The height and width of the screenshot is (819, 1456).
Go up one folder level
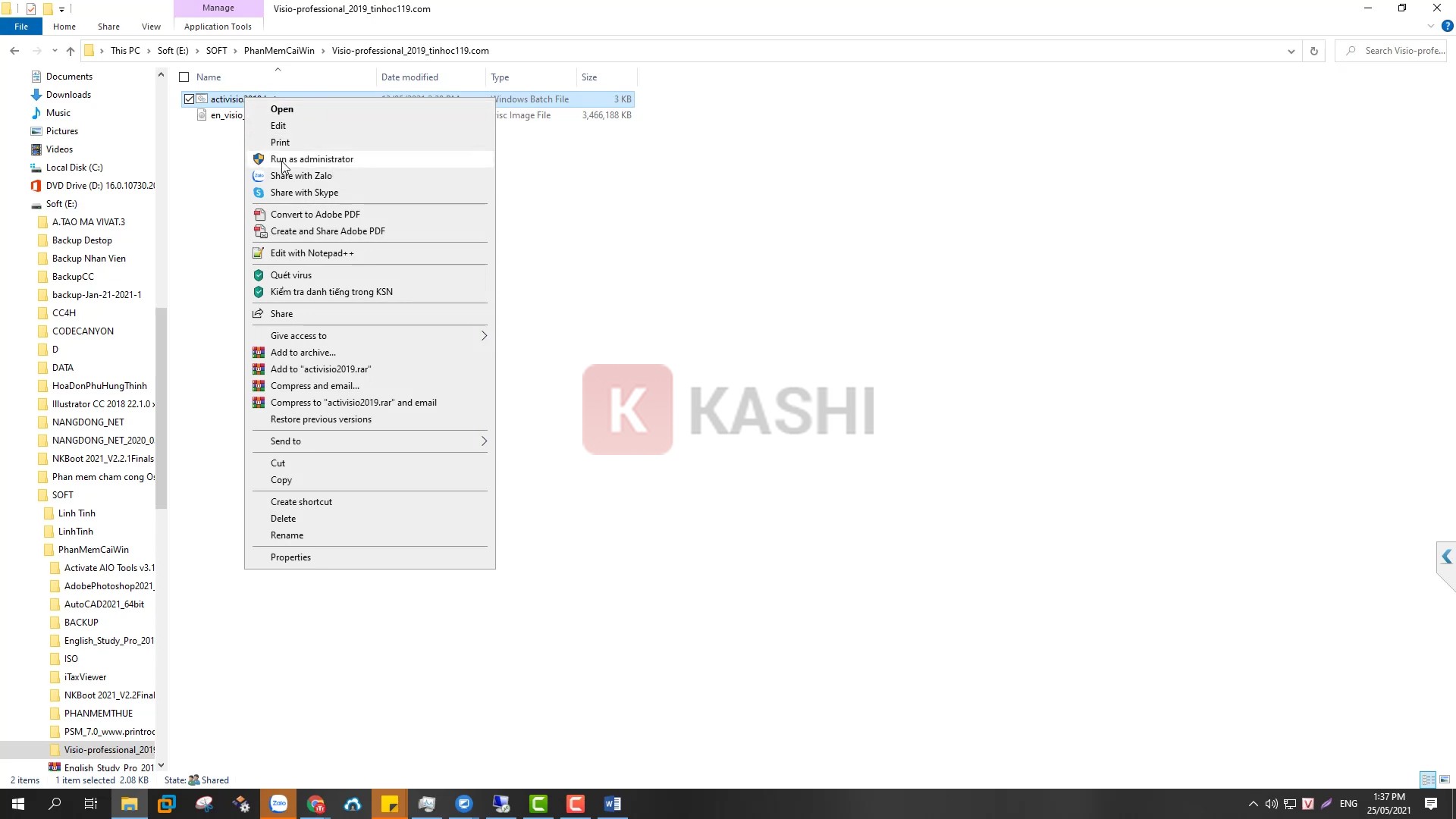coord(71,51)
